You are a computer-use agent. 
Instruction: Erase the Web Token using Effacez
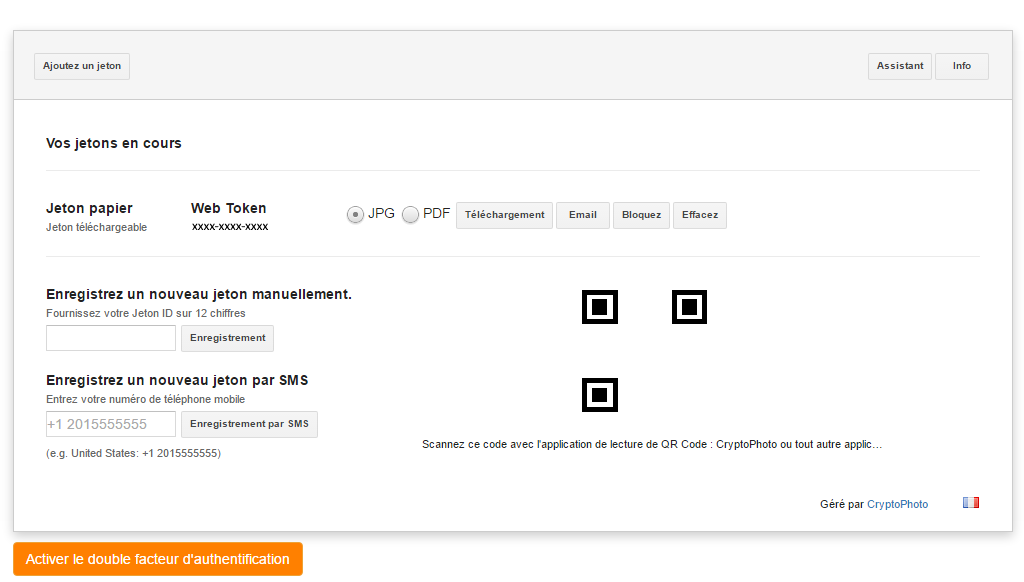(x=699, y=214)
